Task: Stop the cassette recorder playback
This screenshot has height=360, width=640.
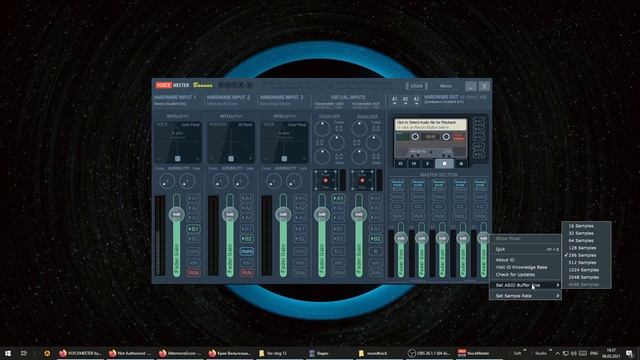Action: [444, 164]
